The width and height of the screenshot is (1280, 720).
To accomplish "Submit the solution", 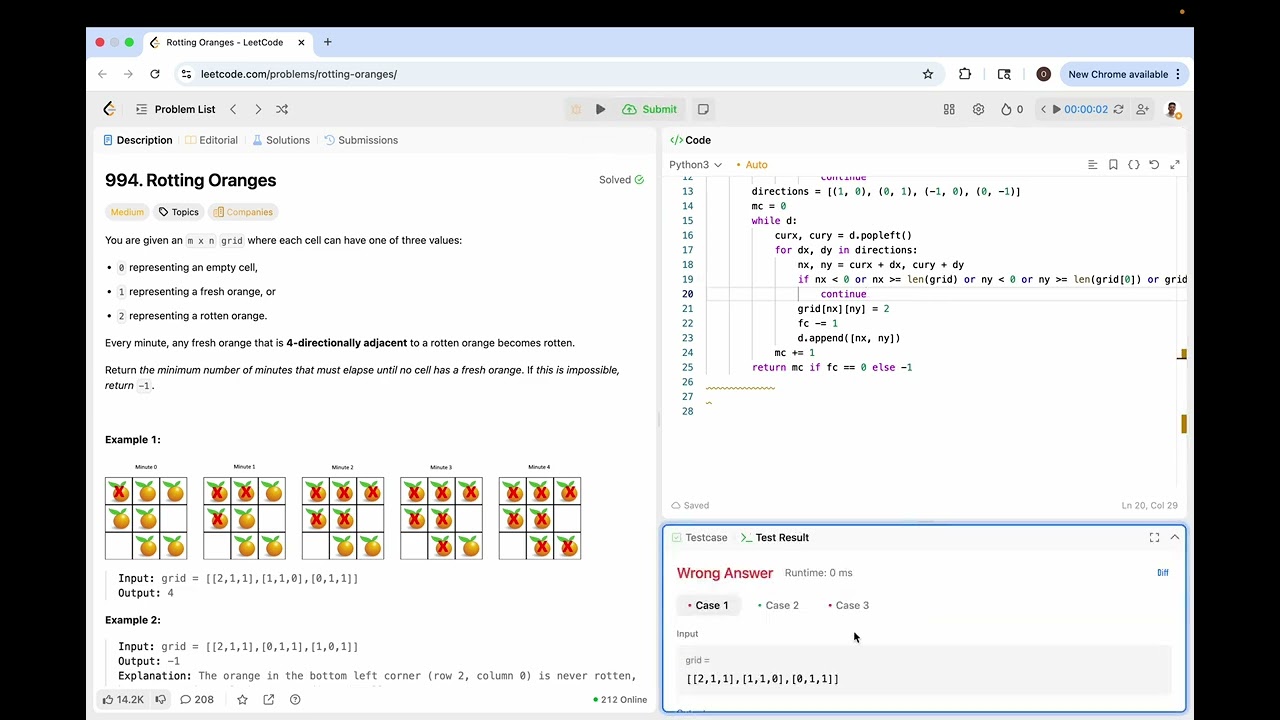I will point(650,109).
